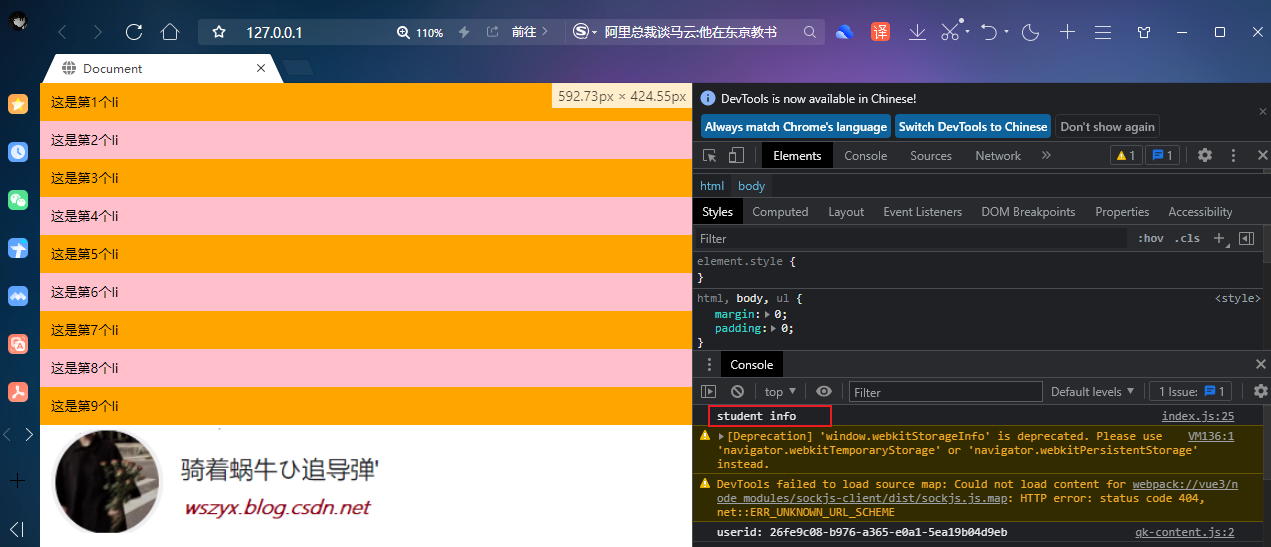Image resolution: width=1271 pixels, height=547 pixels.
Task: Open the Layout tab
Action: click(x=846, y=212)
